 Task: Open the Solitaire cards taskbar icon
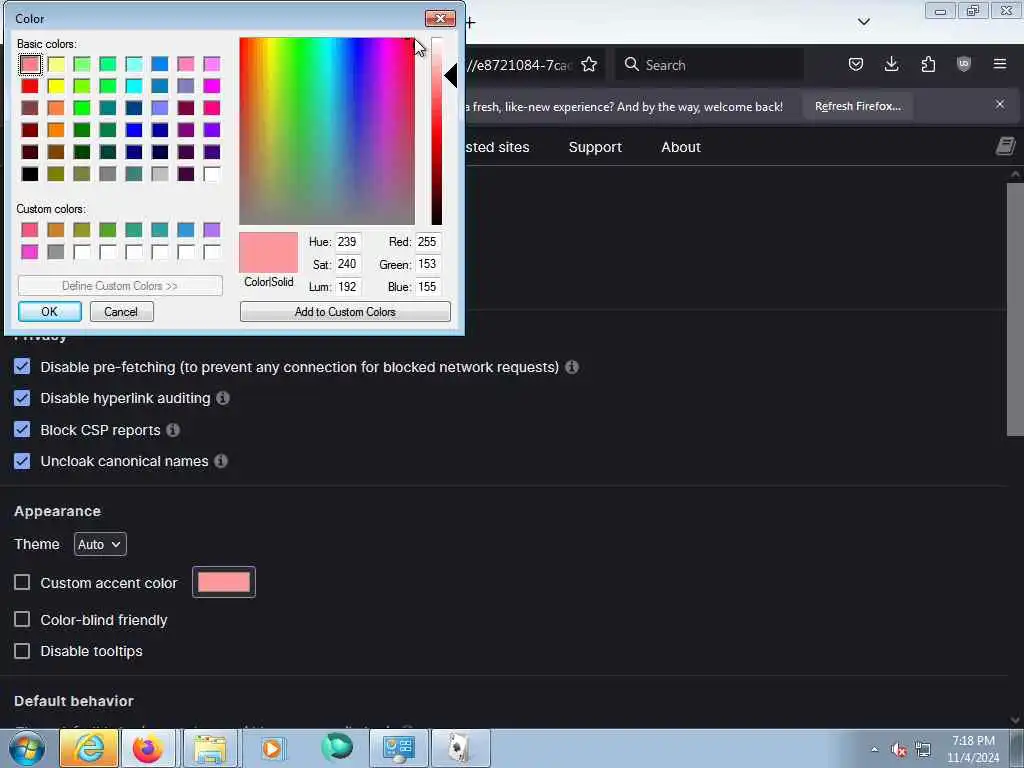460,748
